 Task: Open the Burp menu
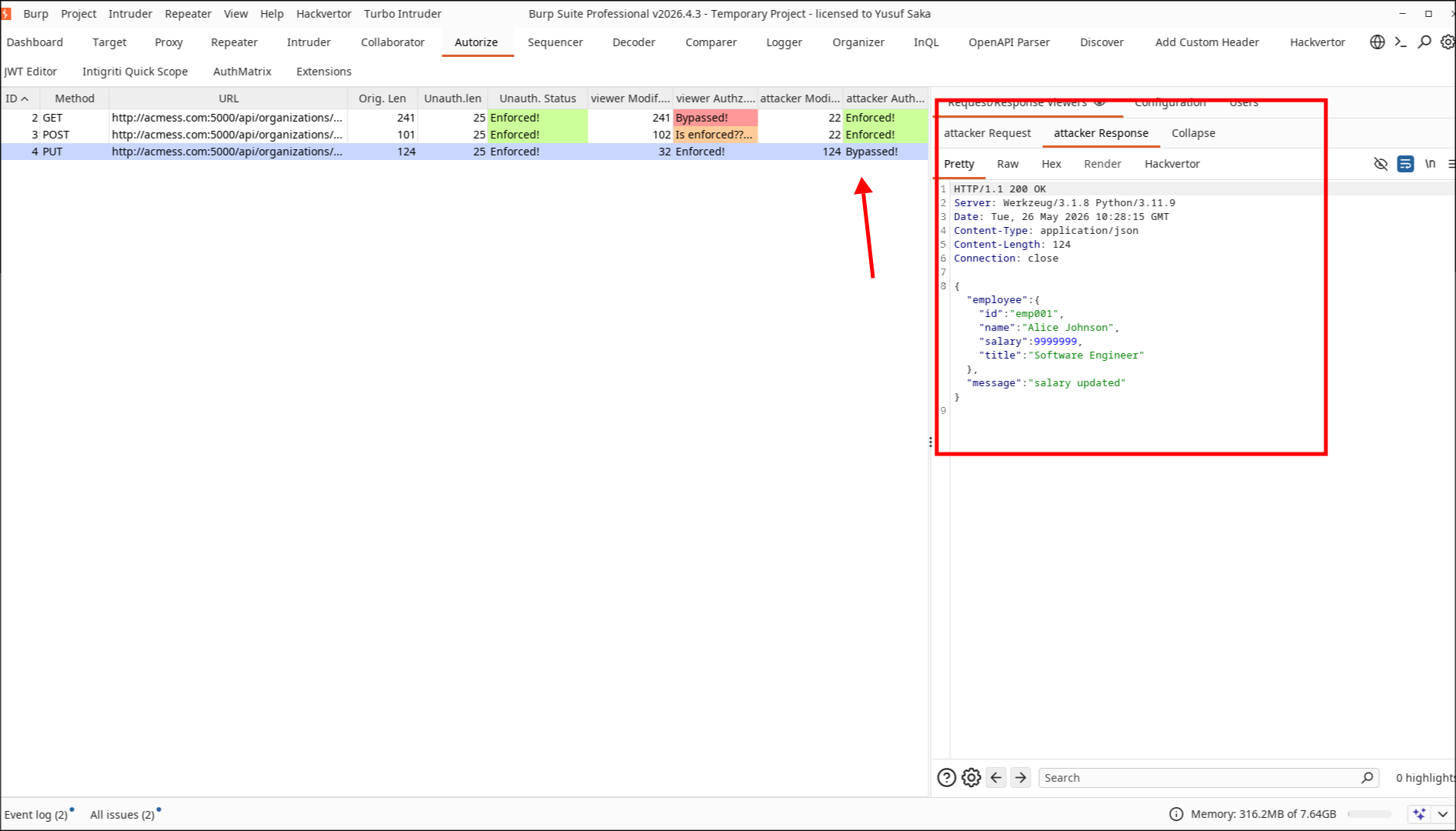35,14
